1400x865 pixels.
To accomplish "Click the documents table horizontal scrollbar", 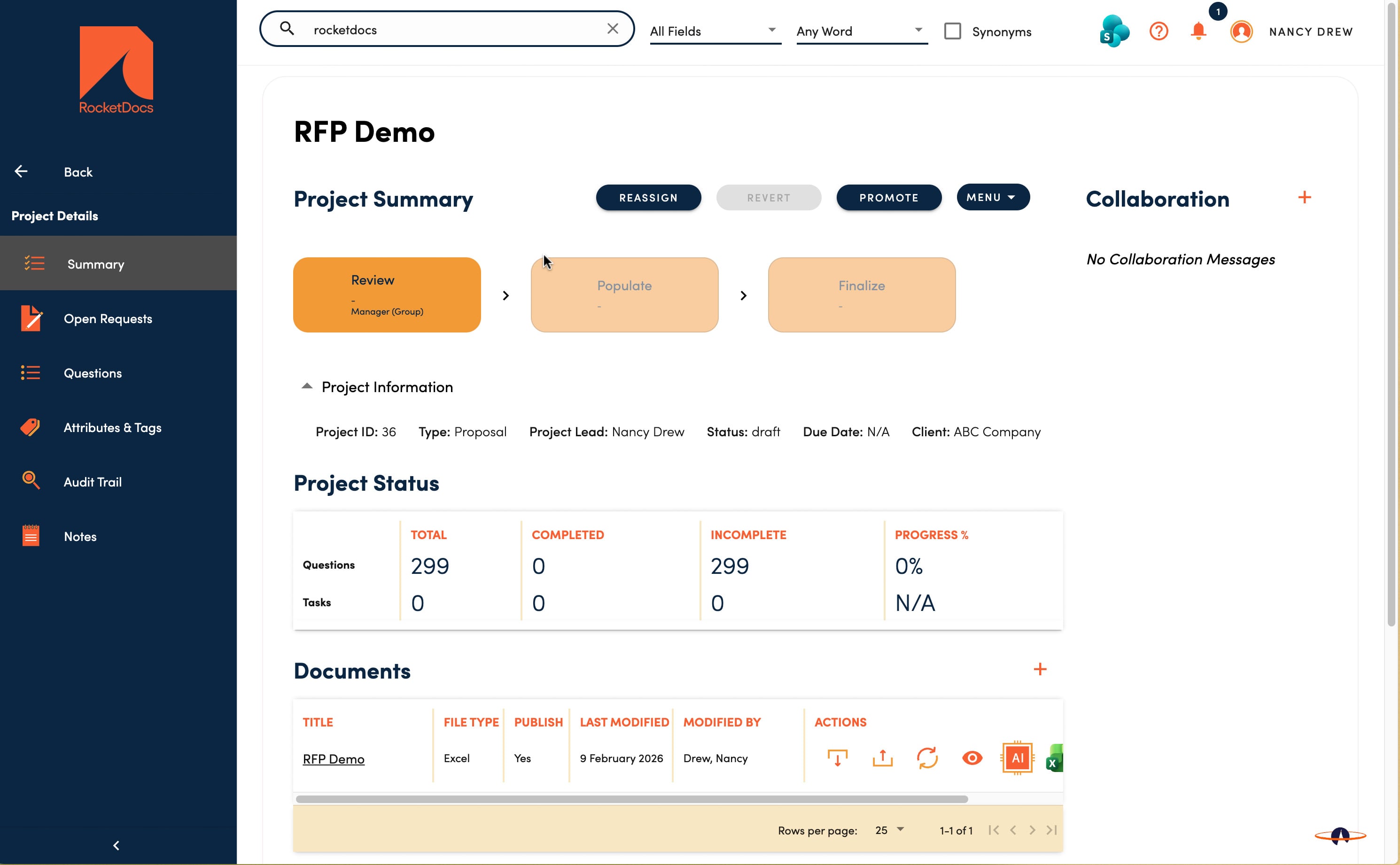I will point(632,799).
